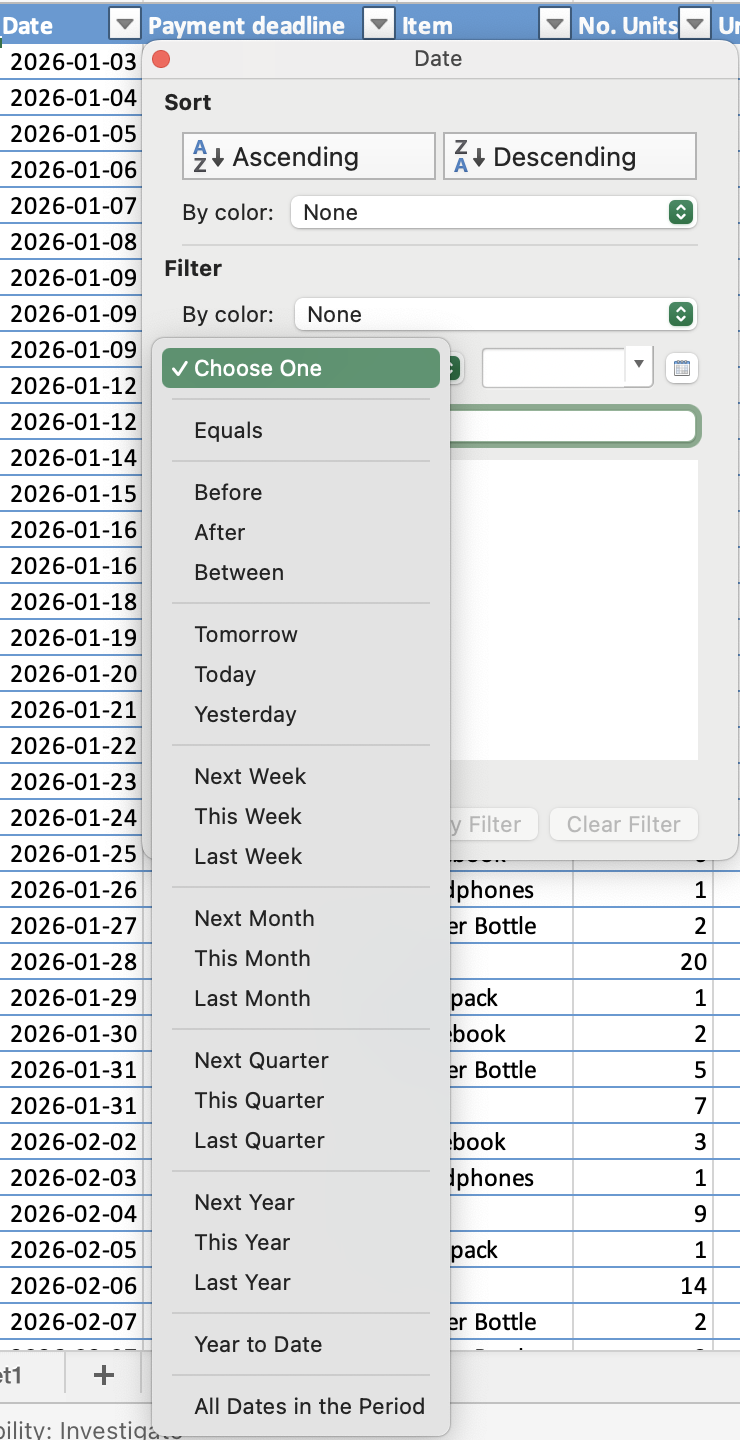The width and height of the screenshot is (740, 1440).
Task: Click the filter search field
Action: [574, 426]
